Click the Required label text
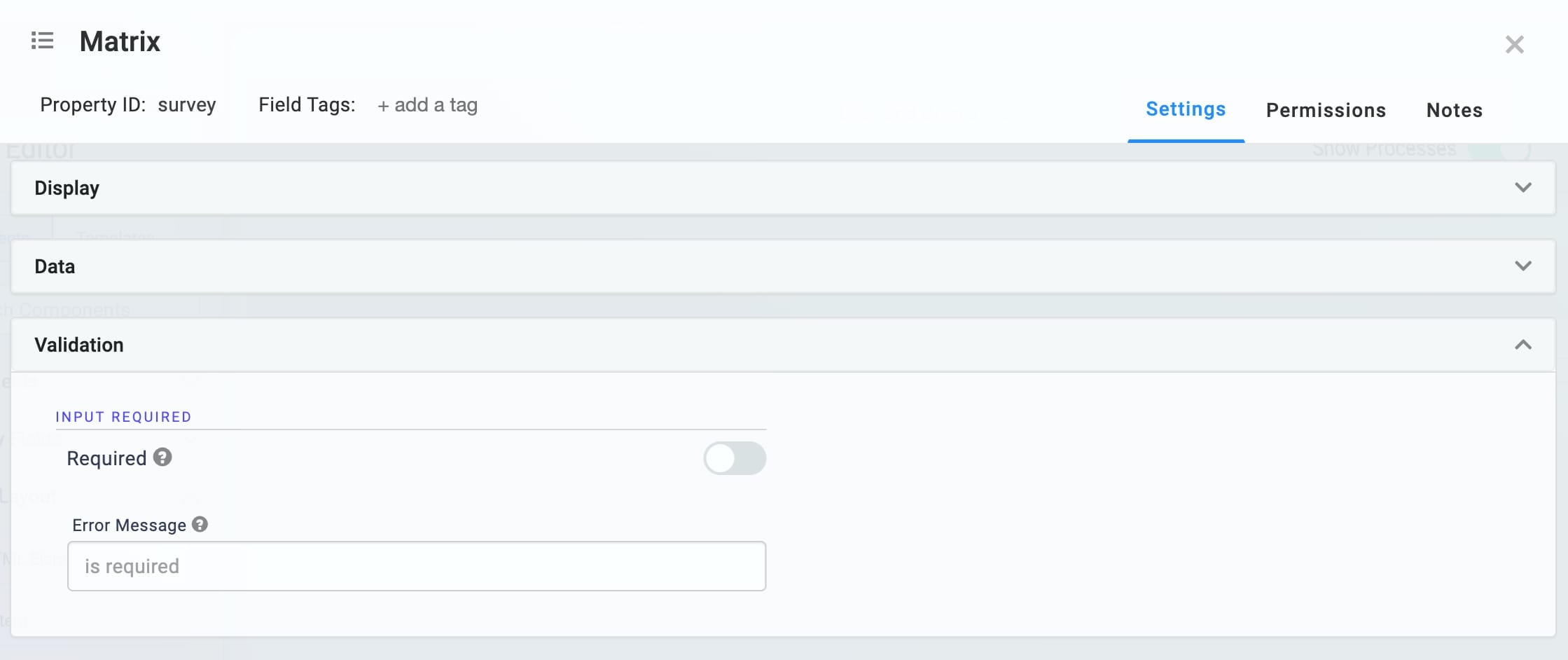The width and height of the screenshot is (1568, 660). 106,458
